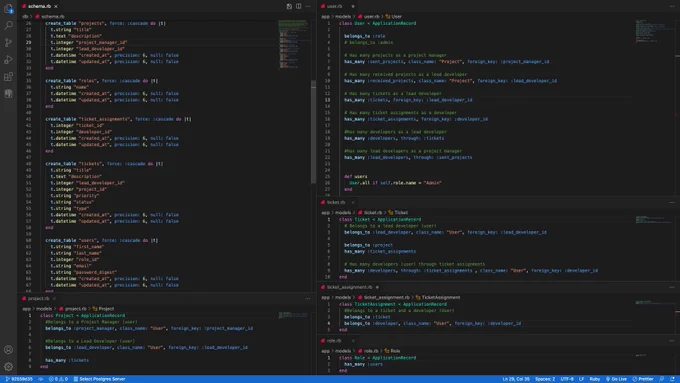Switch to the project.rb tab
This screenshot has height=383, width=680.
(x=39, y=298)
